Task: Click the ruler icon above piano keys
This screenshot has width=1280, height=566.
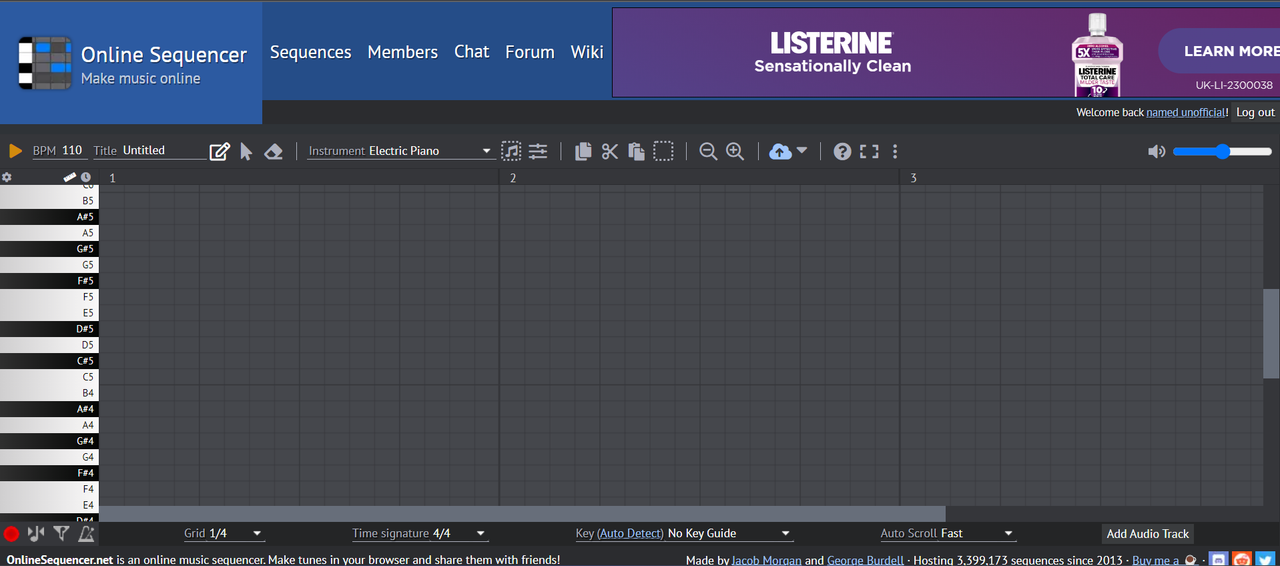Action: click(x=70, y=177)
